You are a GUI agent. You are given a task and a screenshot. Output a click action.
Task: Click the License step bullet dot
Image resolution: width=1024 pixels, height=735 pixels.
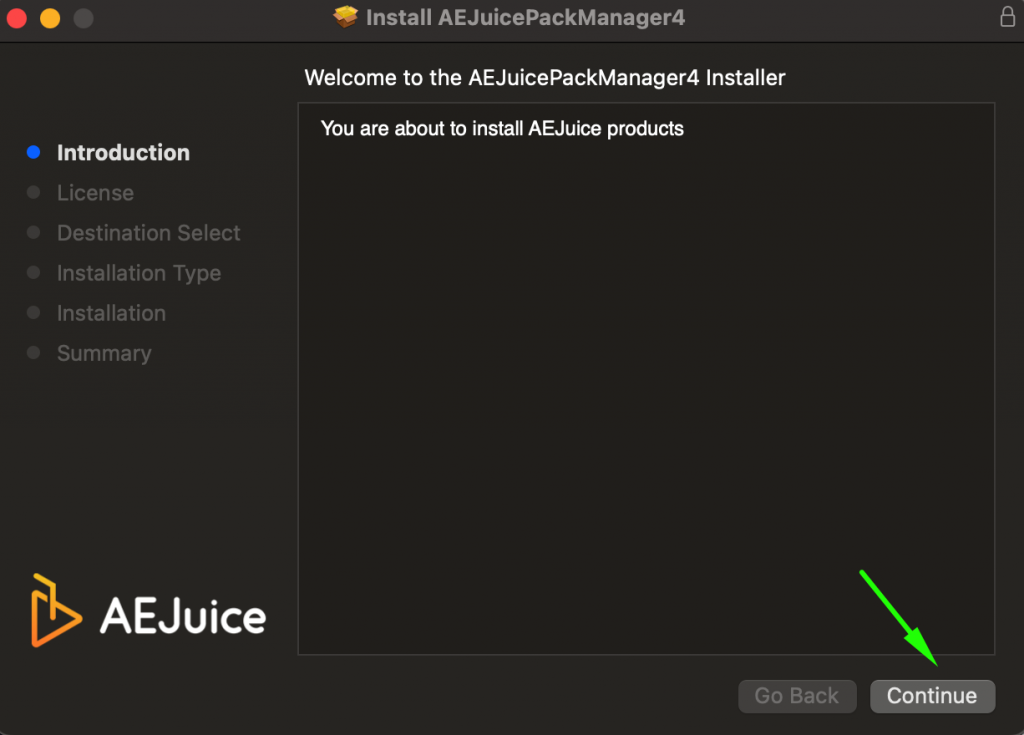[x=33, y=192]
